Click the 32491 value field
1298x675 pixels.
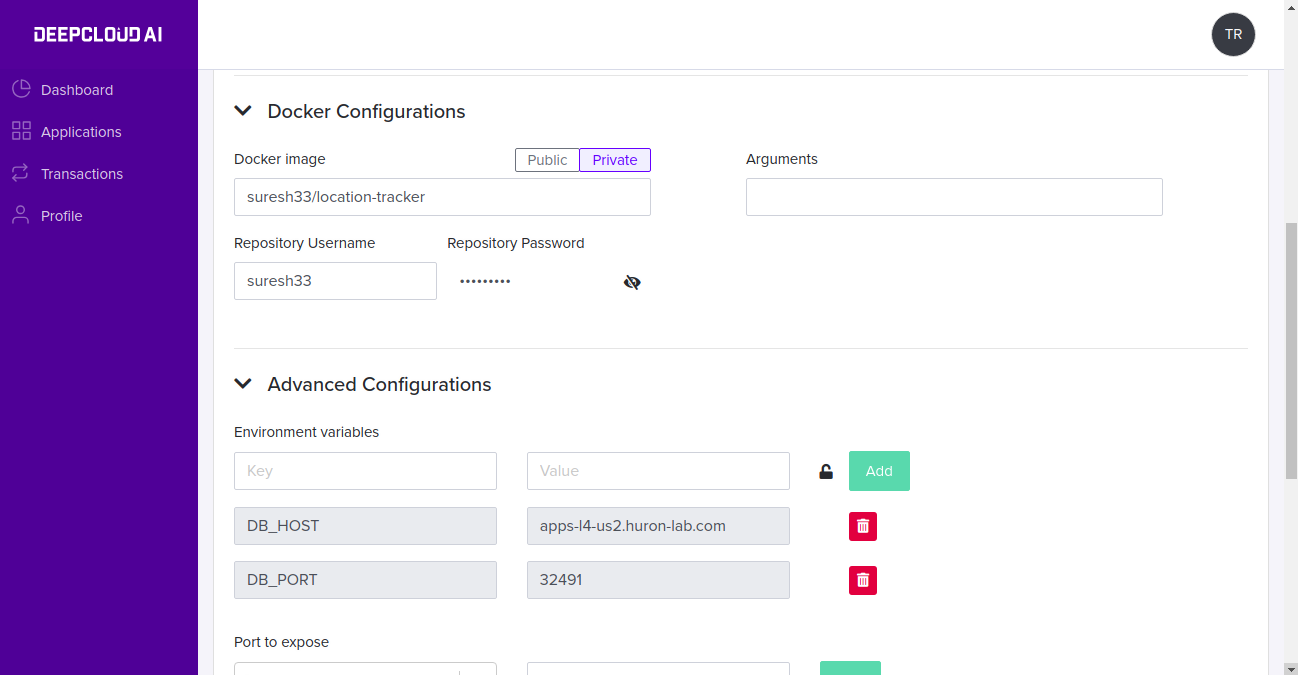click(x=658, y=580)
